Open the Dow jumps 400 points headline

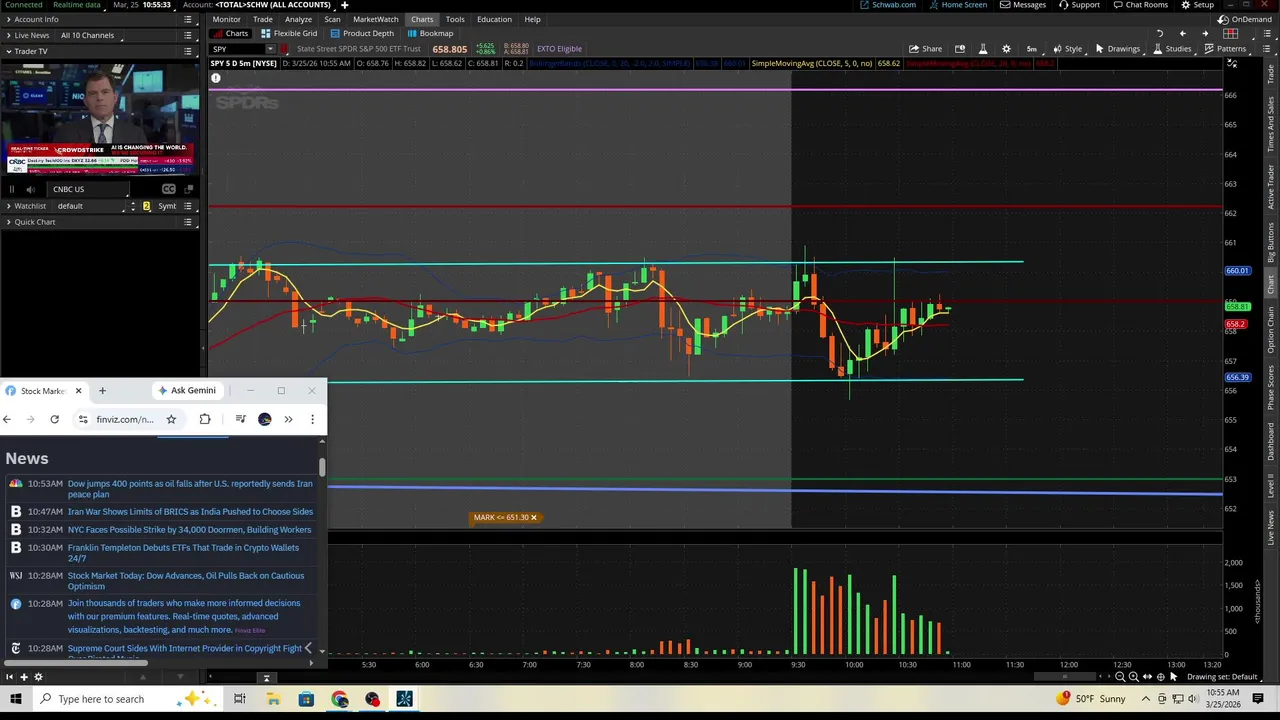coord(190,489)
